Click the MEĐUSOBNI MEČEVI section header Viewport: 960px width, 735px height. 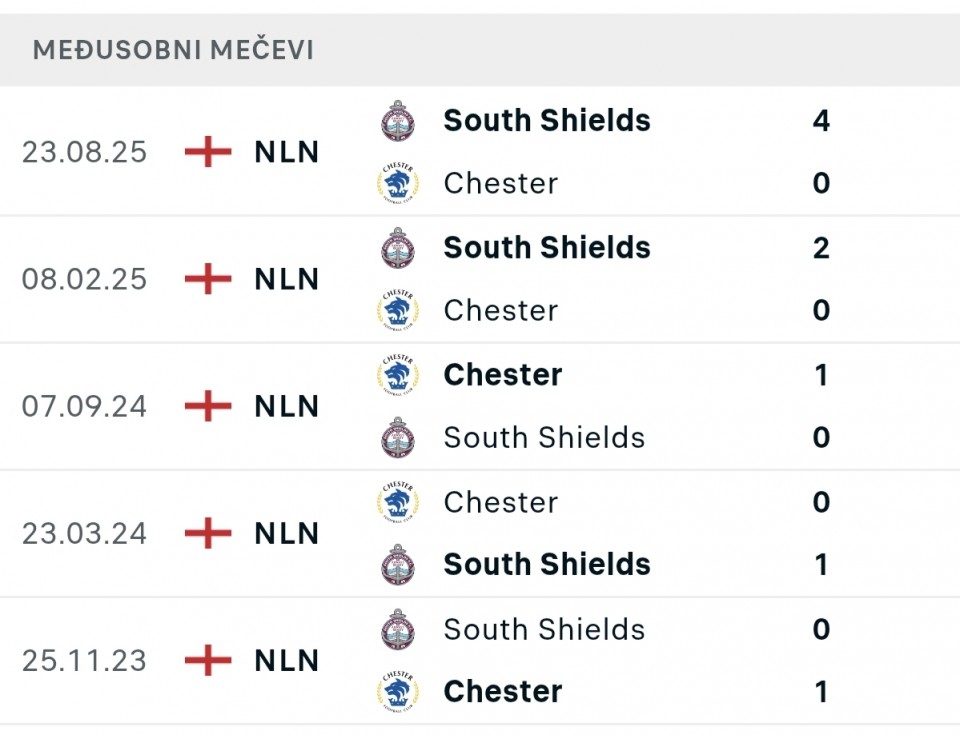pyautogui.click(x=173, y=50)
